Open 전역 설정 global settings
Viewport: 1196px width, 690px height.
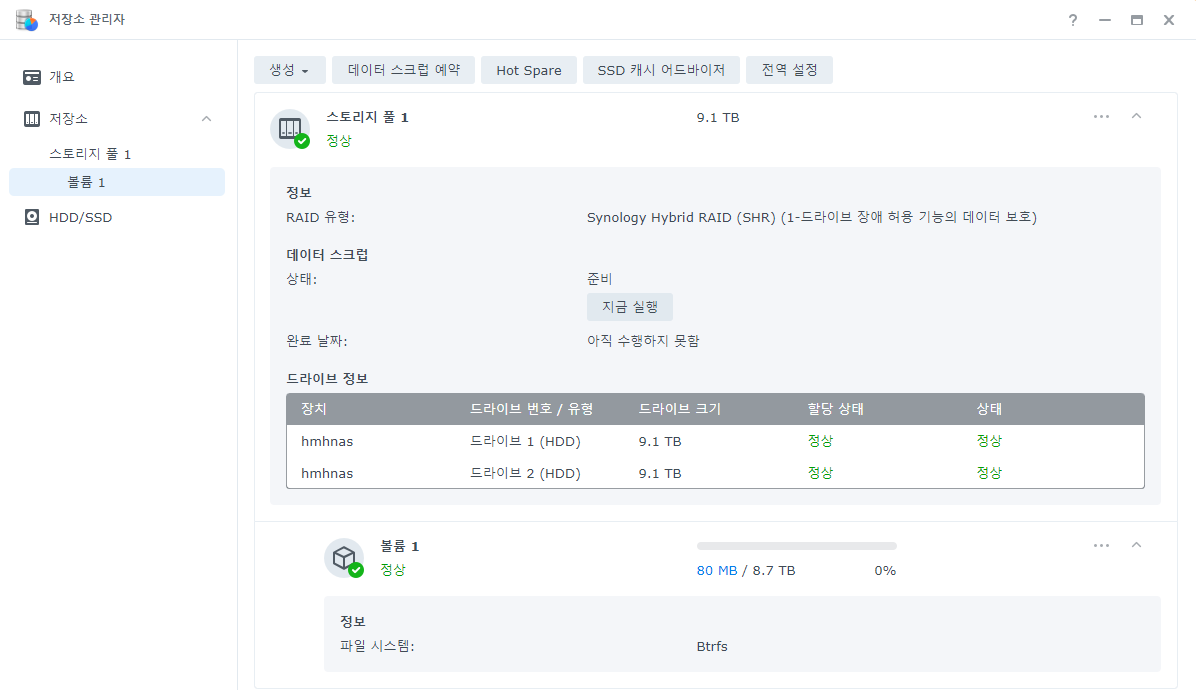789,70
